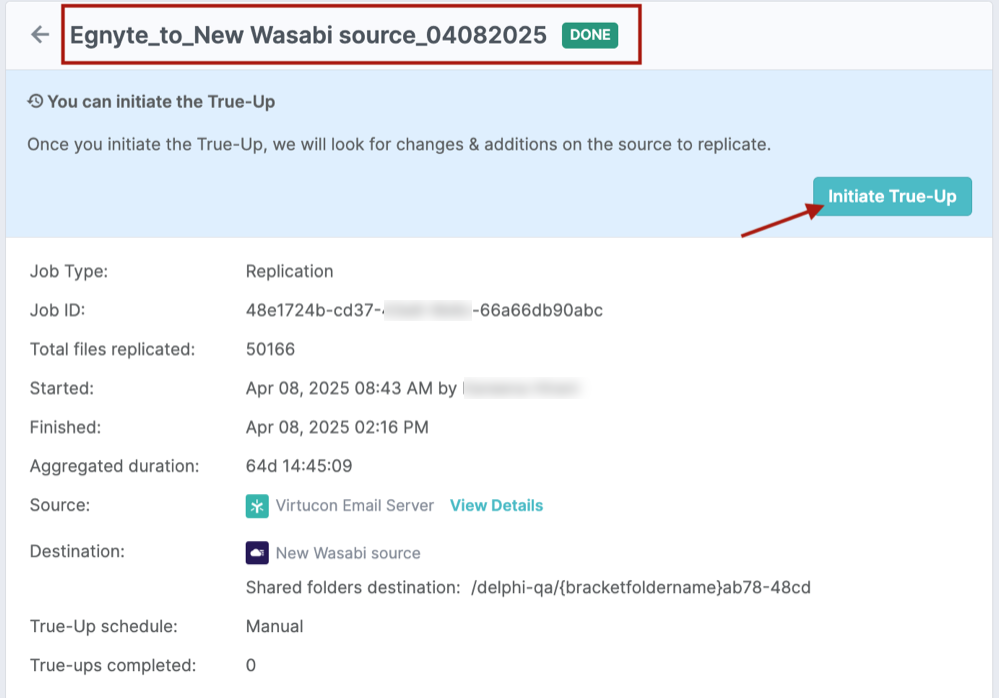This screenshot has width=999, height=698.
Task: Click the destination storage icon beside New Wasabi source
Action: point(257,552)
